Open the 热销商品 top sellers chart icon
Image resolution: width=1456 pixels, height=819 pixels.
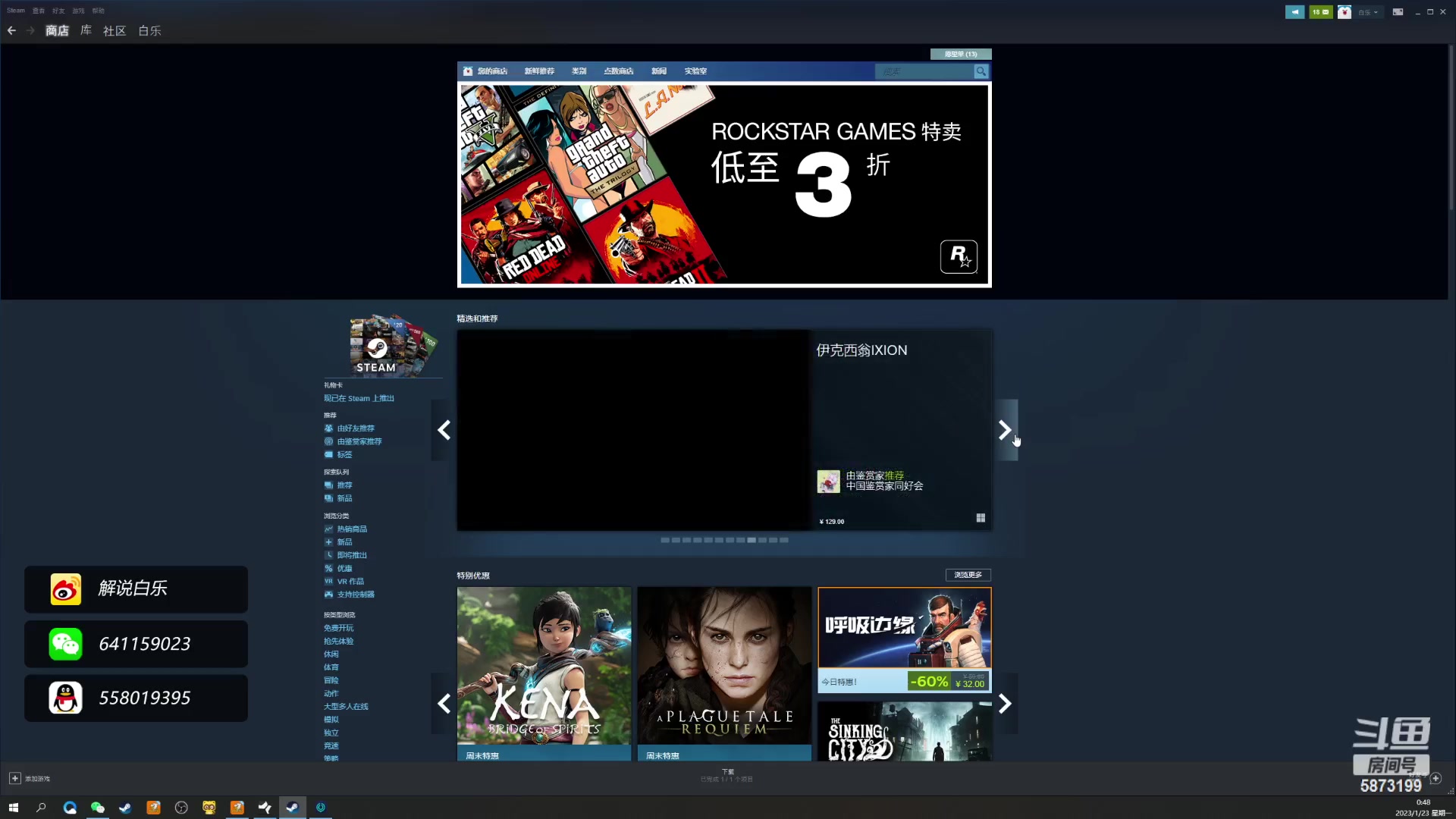328,529
